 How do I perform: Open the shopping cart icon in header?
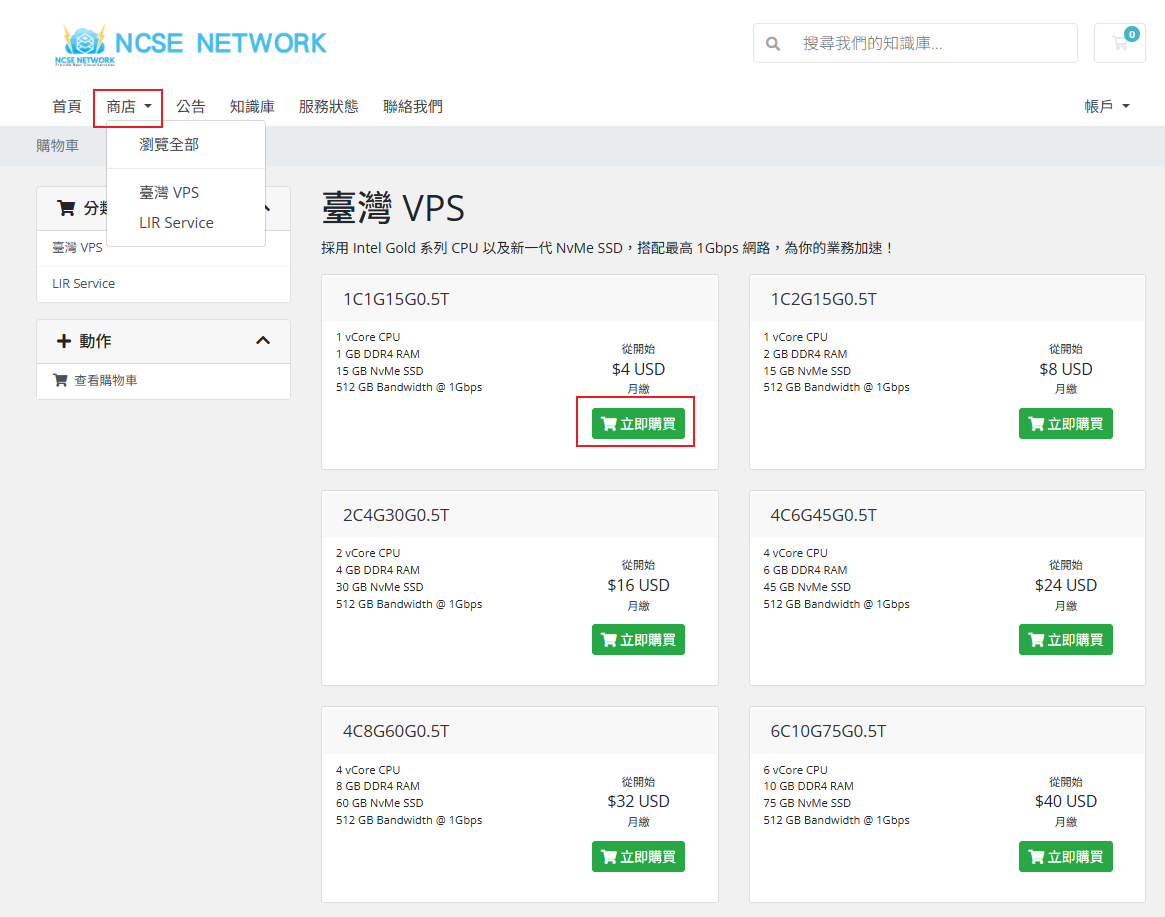(1119, 43)
